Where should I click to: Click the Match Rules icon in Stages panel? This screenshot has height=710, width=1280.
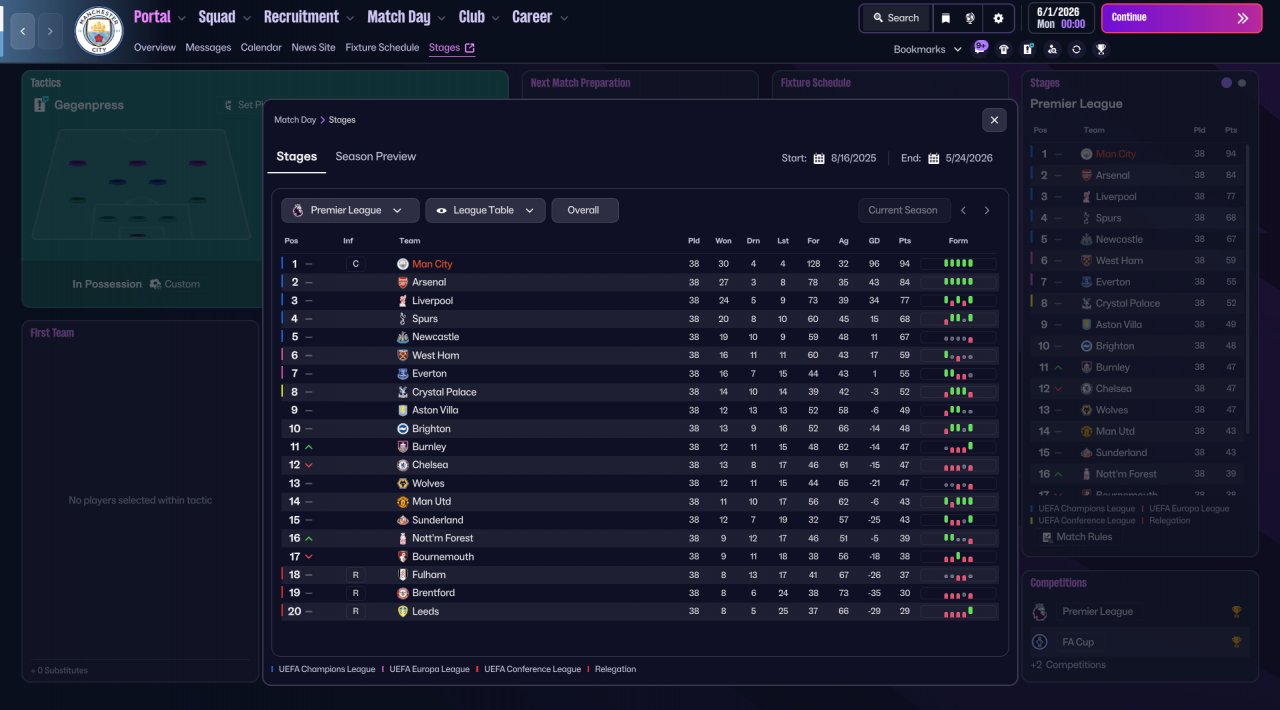1047,537
